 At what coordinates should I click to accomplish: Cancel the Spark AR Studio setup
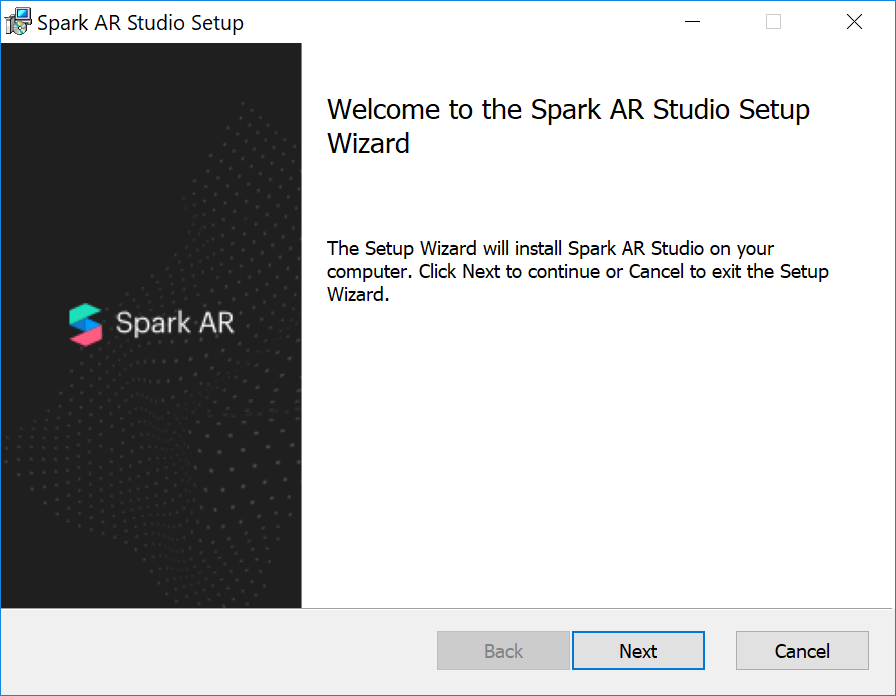point(802,651)
